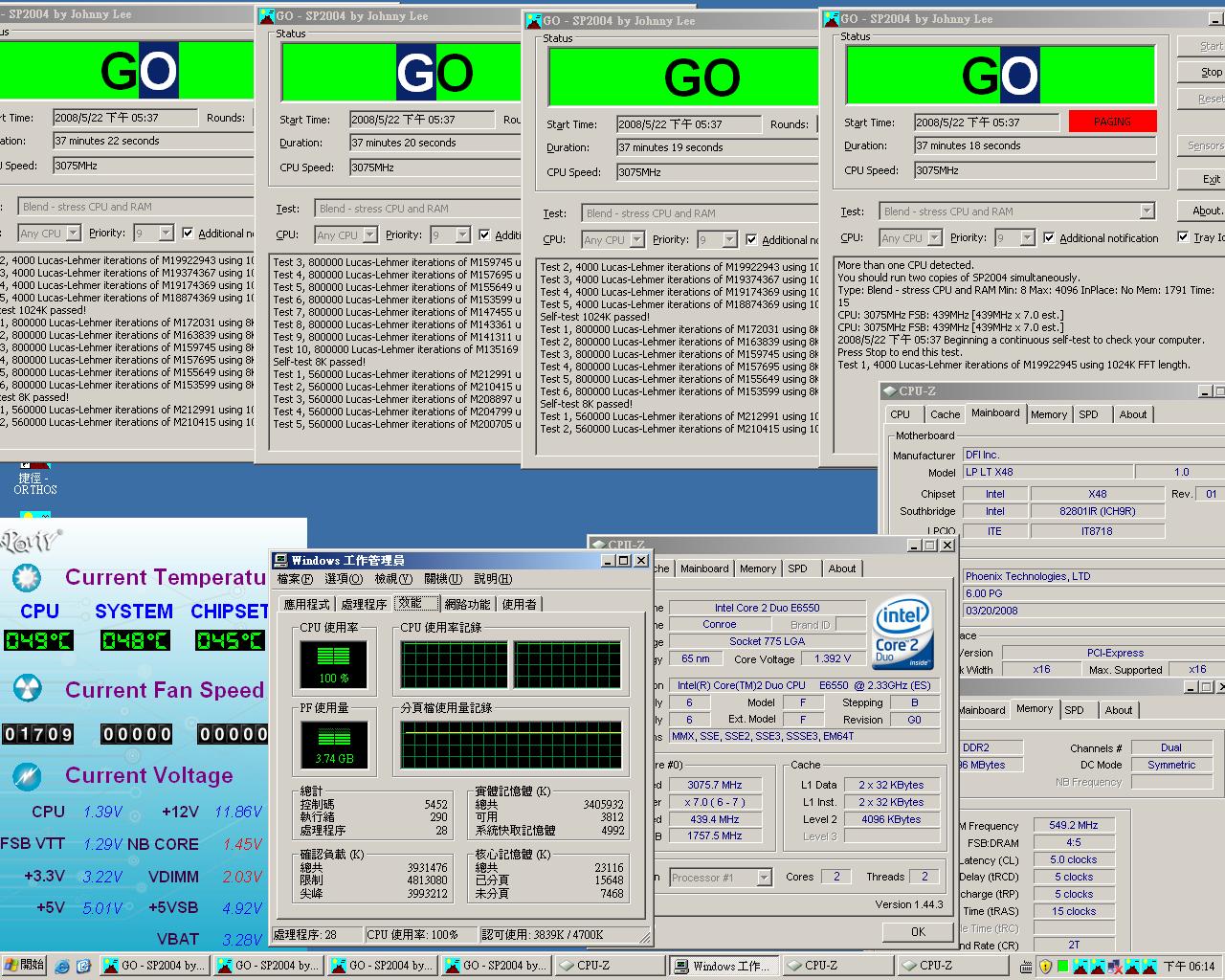Open Priority dropdown in PAGING SP2004 window

[x=1028, y=237]
